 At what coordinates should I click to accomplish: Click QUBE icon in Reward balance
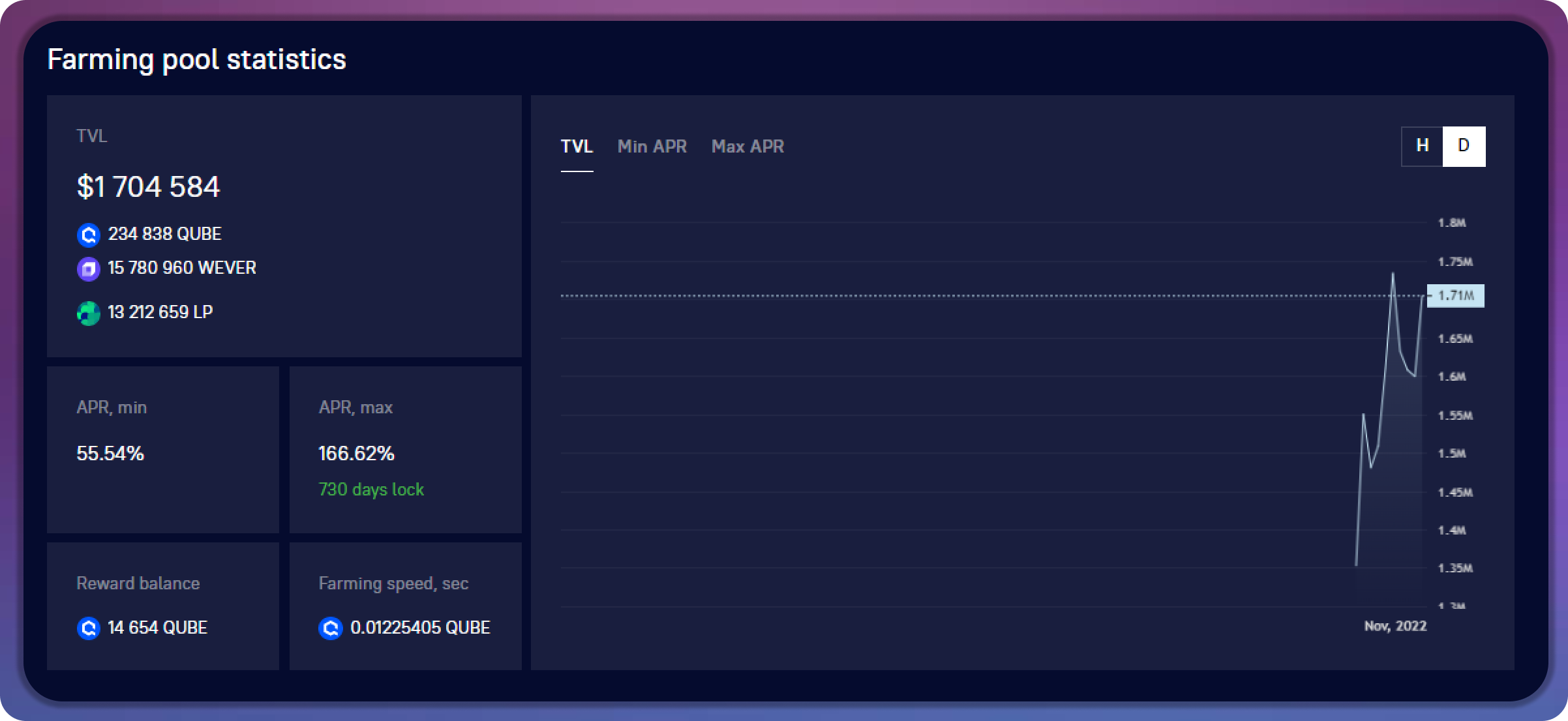(x=88, y=628)
